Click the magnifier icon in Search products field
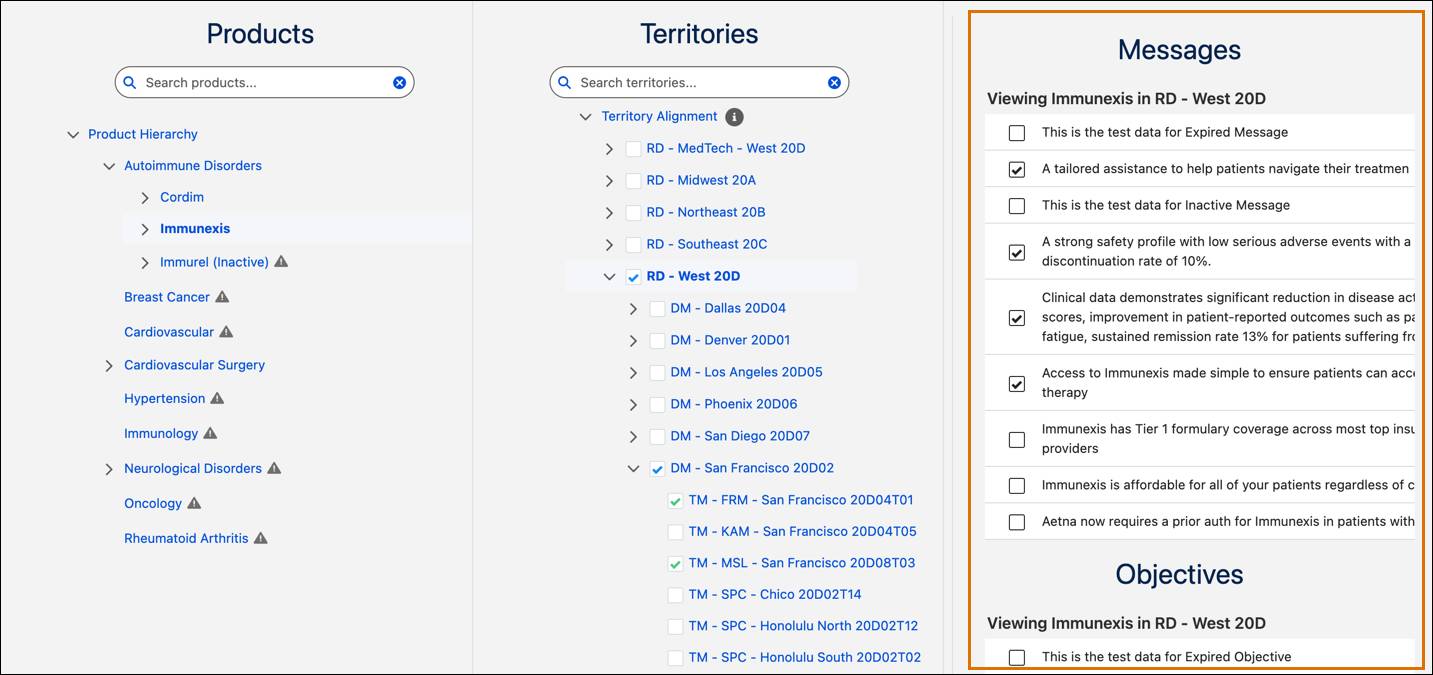 tap(130, 83)
